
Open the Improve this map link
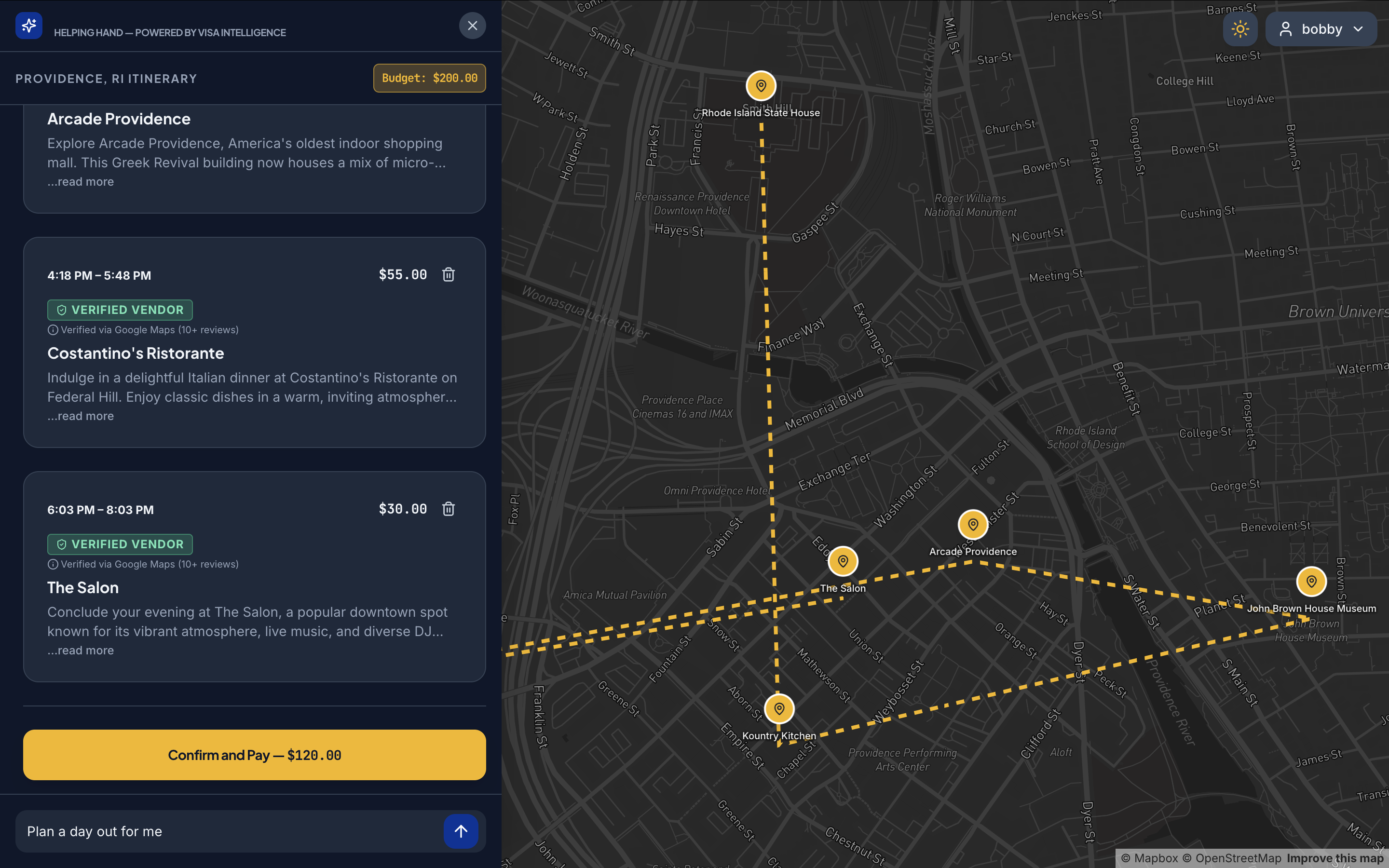click(x=1334, y=858)
